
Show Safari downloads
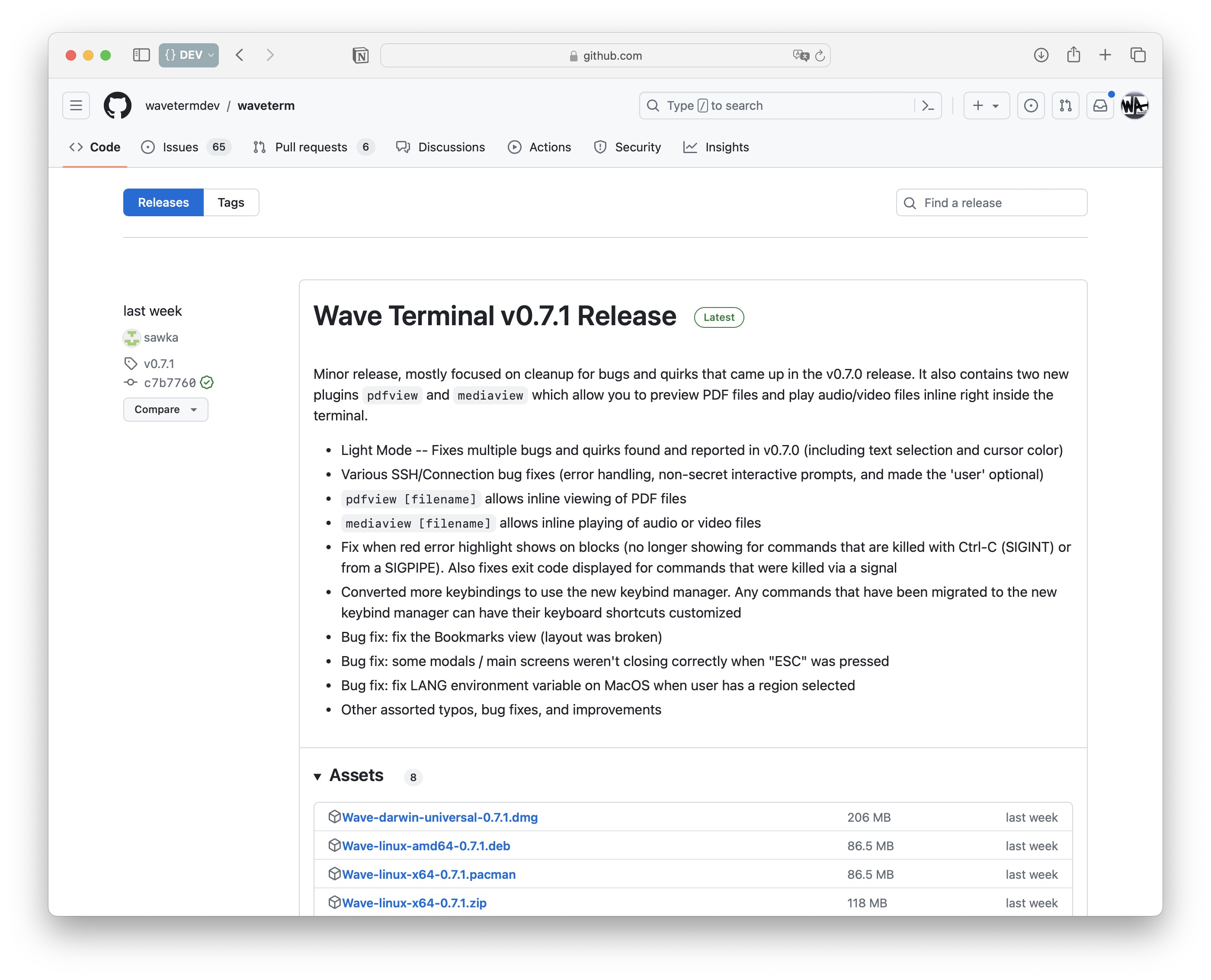pos(1041,55)
